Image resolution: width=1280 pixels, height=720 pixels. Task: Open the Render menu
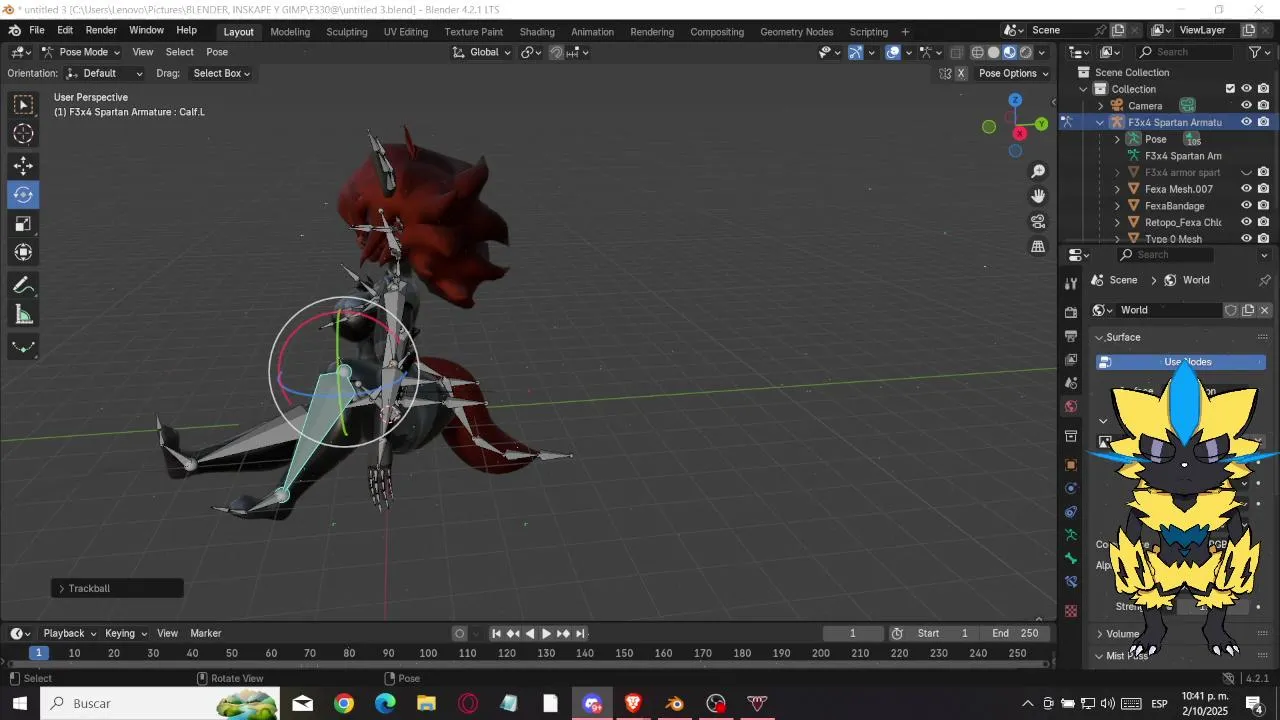[x=101, y=31]
